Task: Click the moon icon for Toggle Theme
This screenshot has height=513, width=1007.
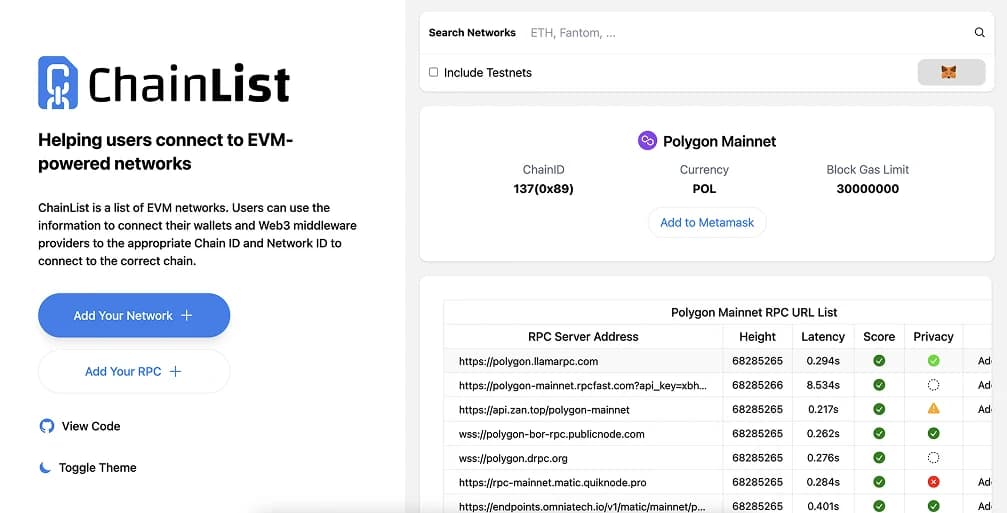Action: [x=45, y=467]
